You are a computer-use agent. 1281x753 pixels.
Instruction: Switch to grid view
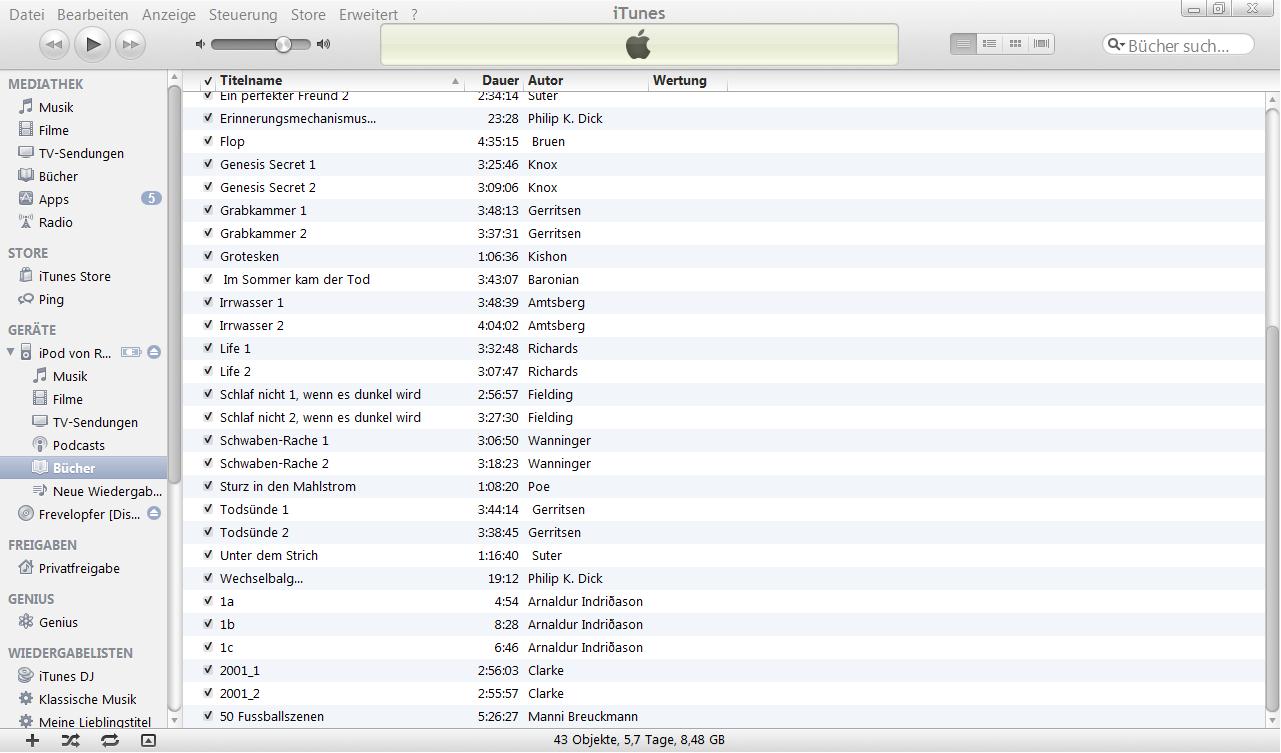[x=1015, y=44]
